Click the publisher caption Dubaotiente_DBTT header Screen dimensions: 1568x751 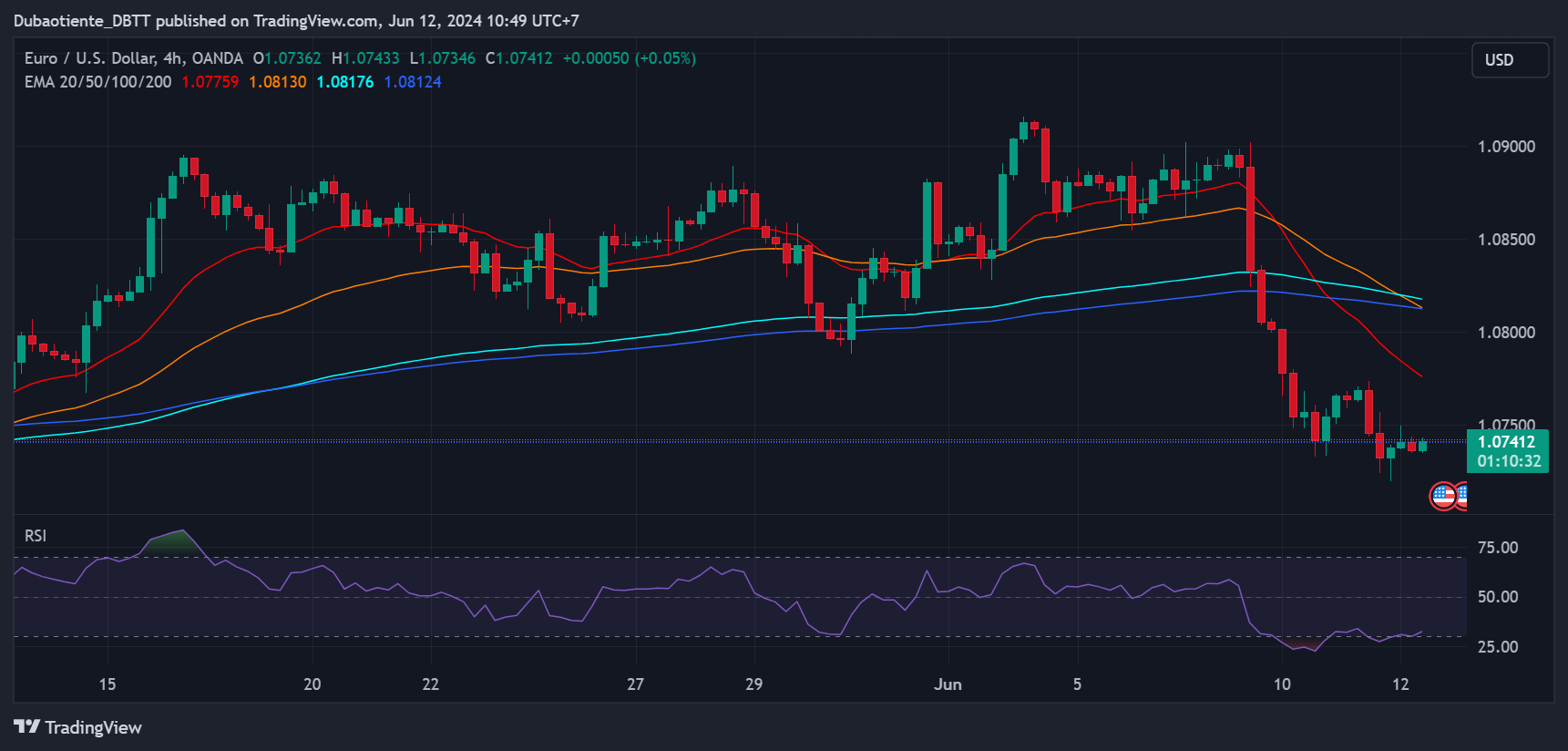click(296, 20)
